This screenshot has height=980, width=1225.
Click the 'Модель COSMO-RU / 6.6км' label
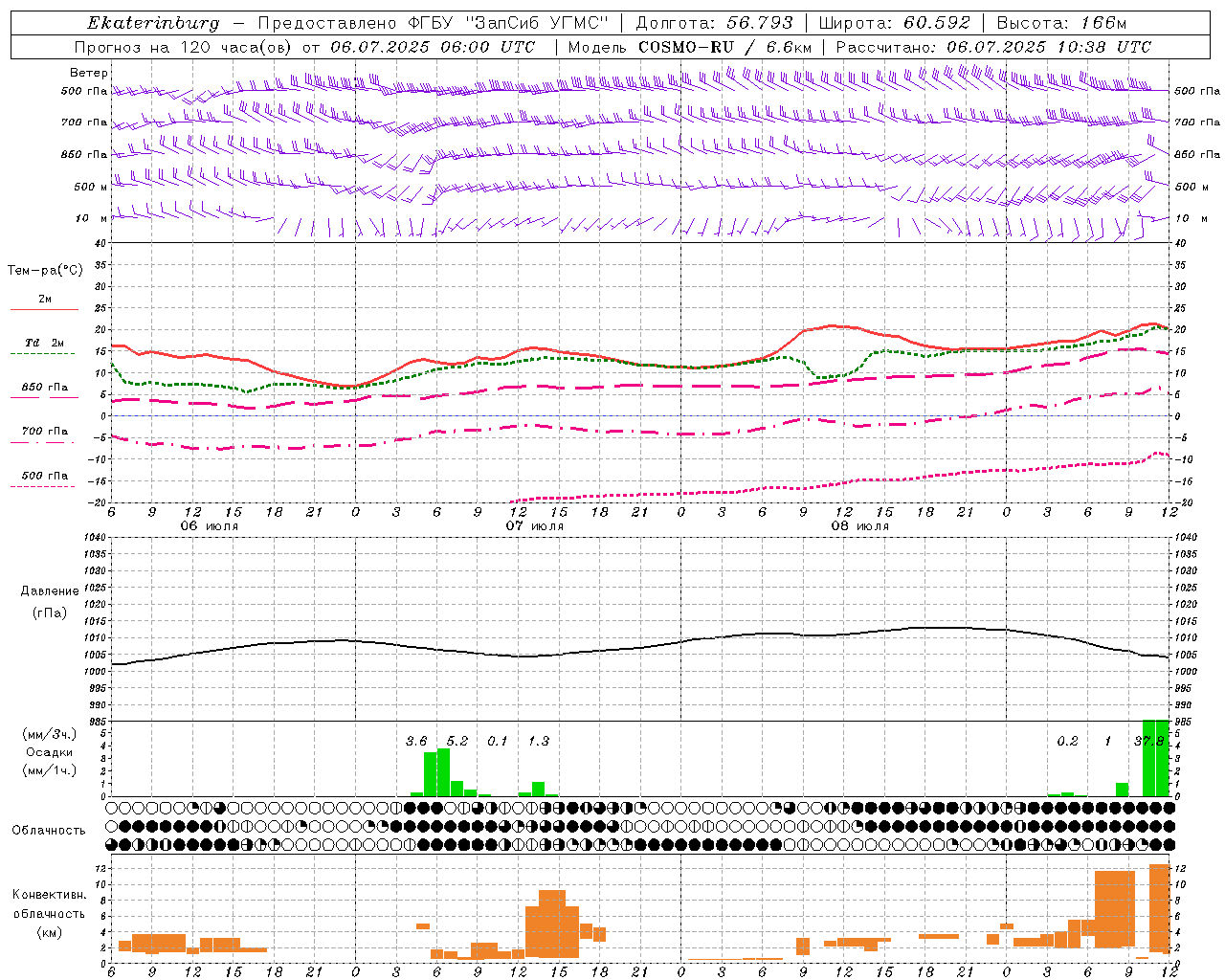pyautogui.click(x=689, y=47)
